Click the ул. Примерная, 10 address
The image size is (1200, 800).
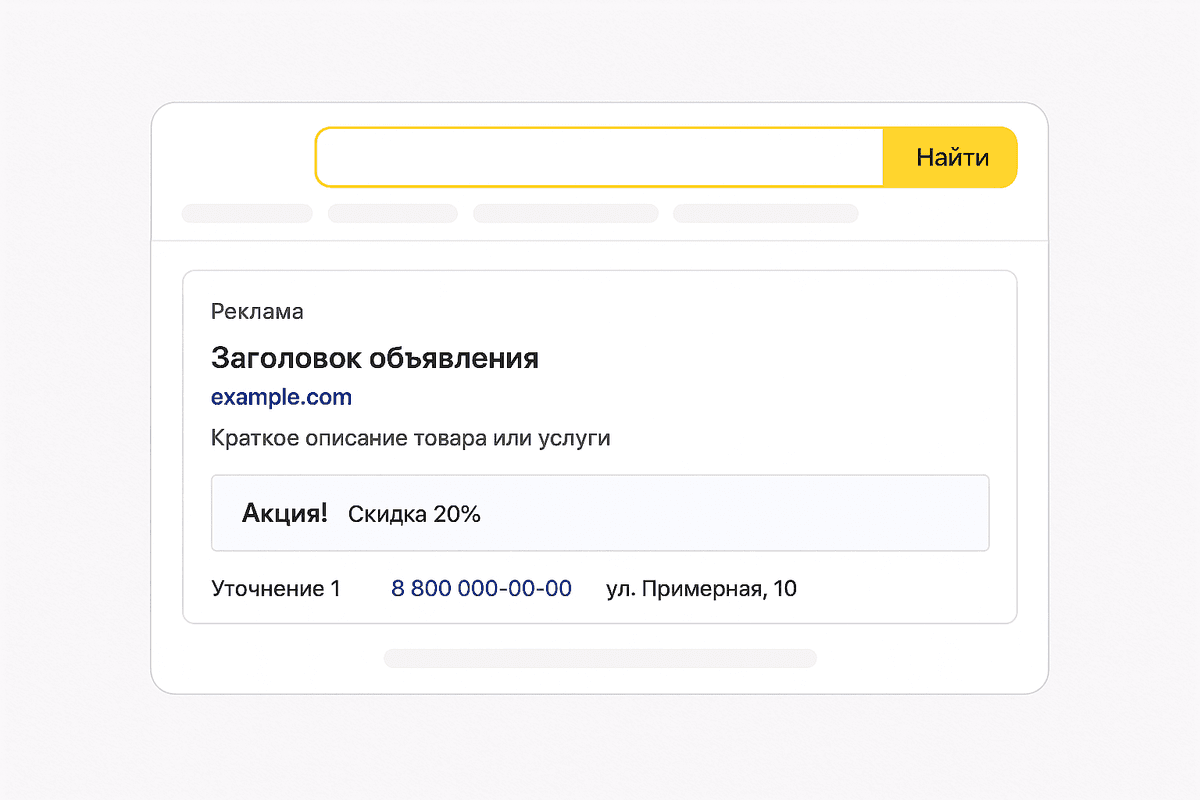tap(703, 588)
